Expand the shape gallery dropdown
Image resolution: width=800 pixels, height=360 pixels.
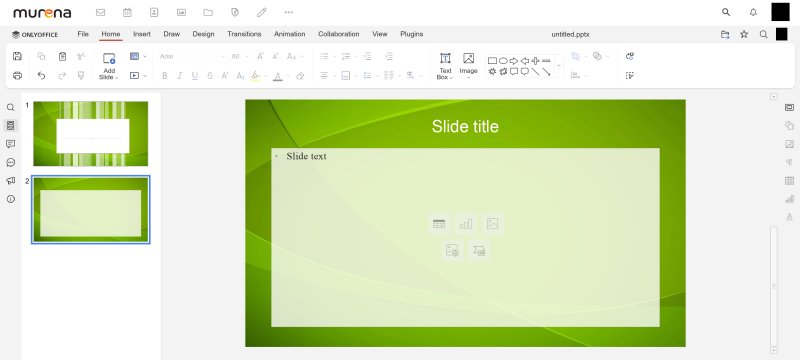(x=559, y=66)
